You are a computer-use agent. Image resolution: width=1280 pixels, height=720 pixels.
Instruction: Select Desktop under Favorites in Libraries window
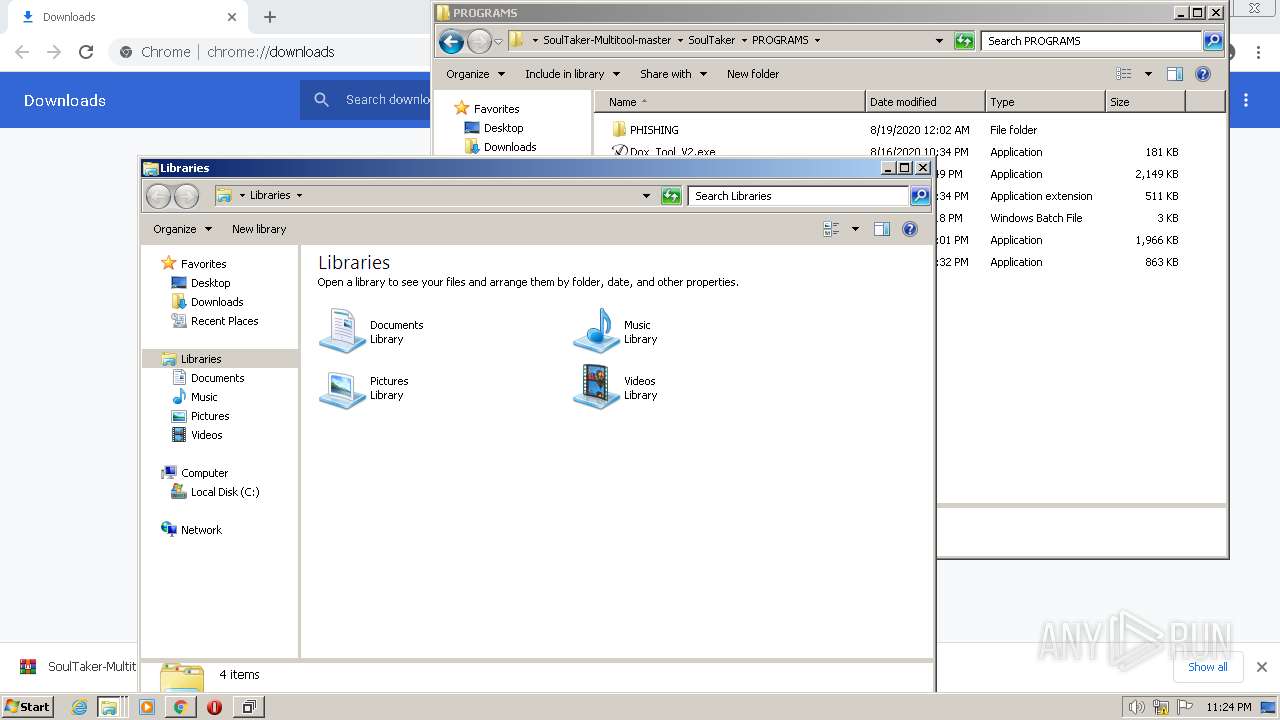[x=210, y=283]
